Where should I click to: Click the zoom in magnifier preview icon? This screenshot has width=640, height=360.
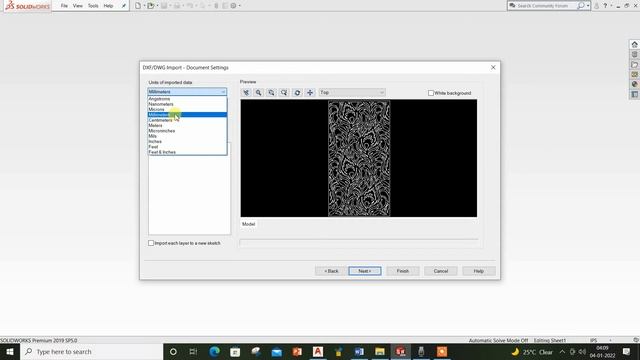click(258, 93)
